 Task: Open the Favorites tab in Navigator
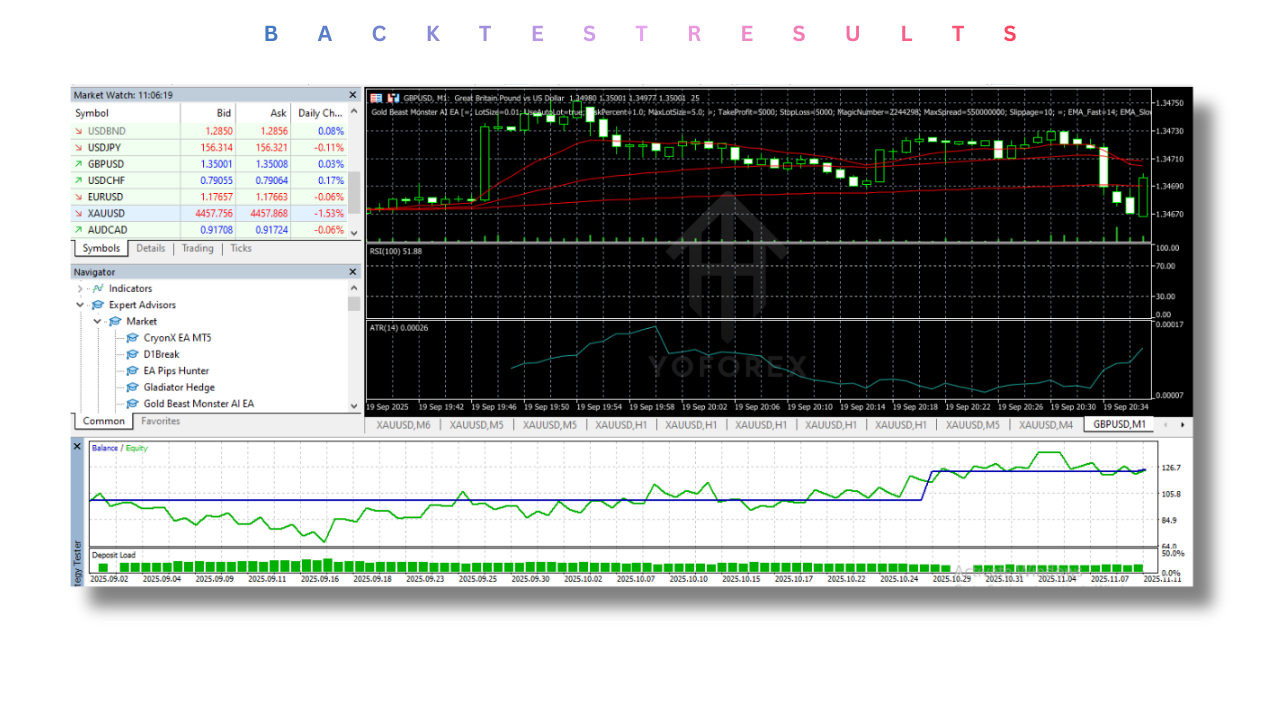(x=159, y=421)
